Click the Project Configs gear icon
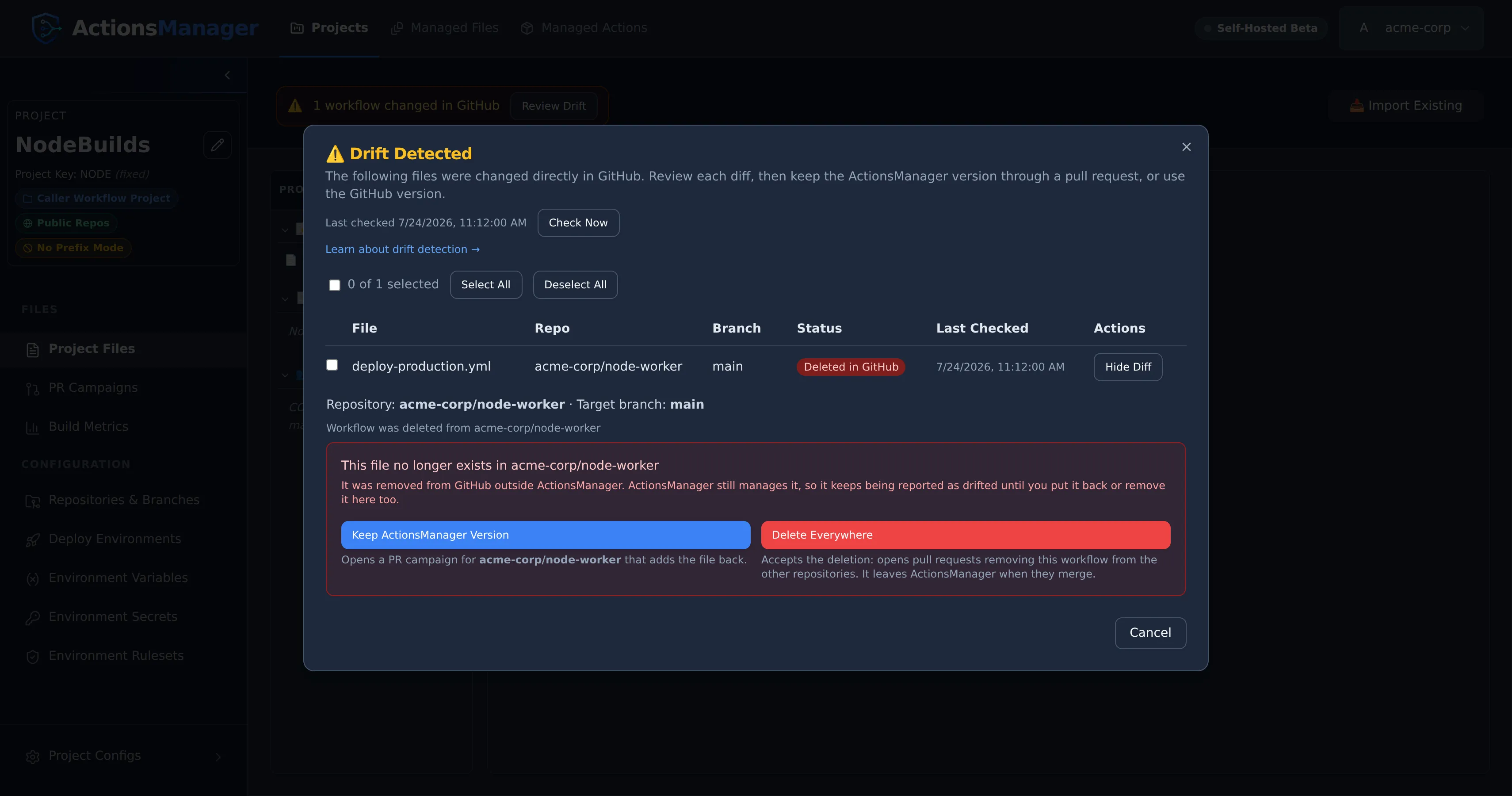Image resolution: width=1512 pixels, height=796 pixels. pyautogui.click(x=33, y=757)
